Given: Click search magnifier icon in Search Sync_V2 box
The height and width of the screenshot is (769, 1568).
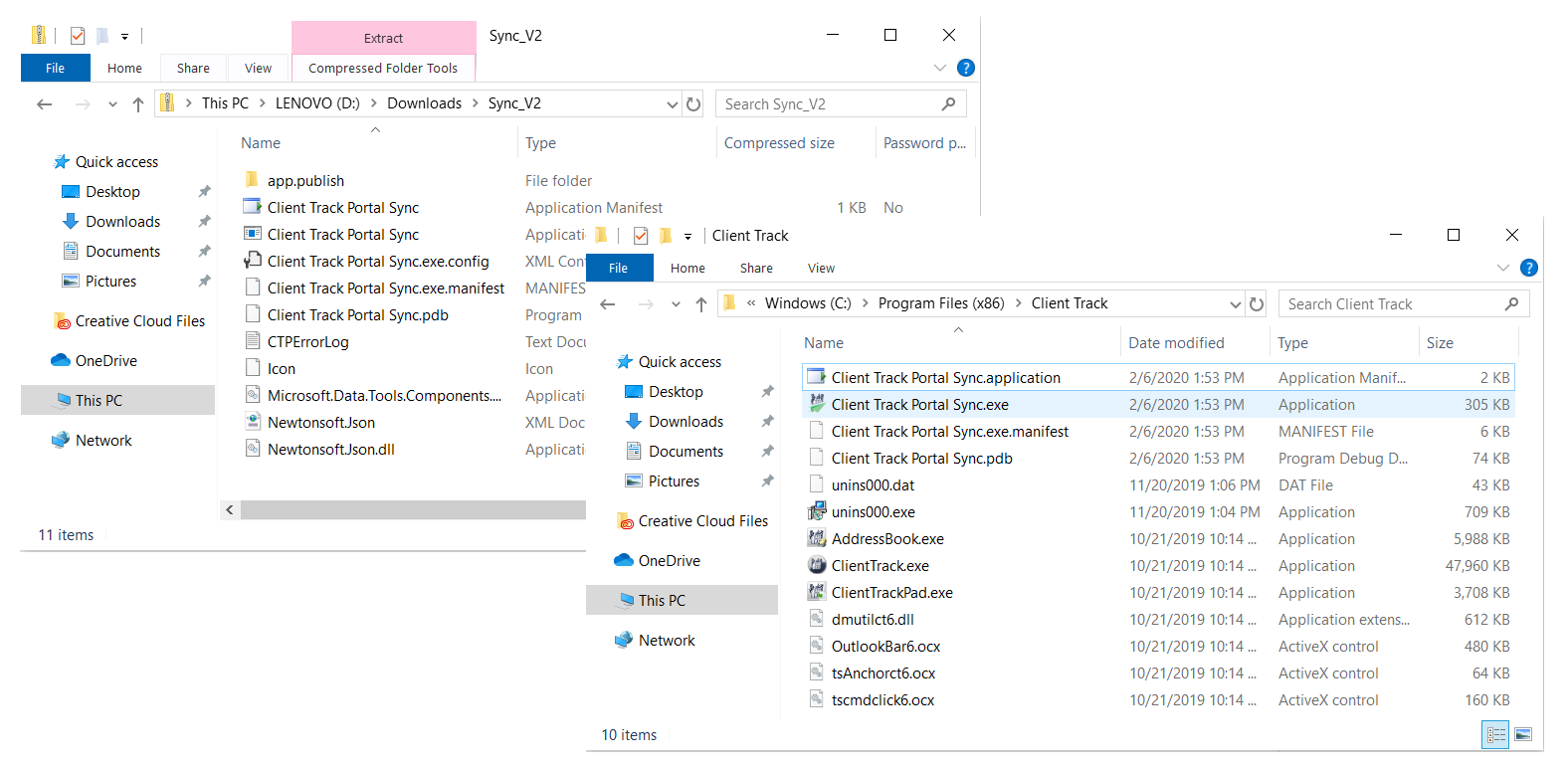Looking at the screenshot, I should point(948,103).
